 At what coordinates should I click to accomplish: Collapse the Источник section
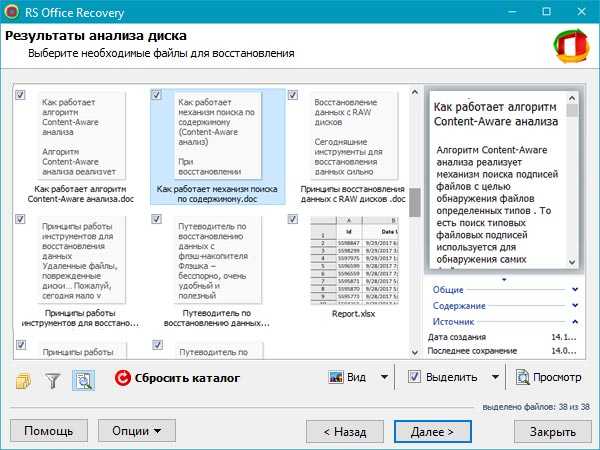pyautogui.click(x=575, y=322)
